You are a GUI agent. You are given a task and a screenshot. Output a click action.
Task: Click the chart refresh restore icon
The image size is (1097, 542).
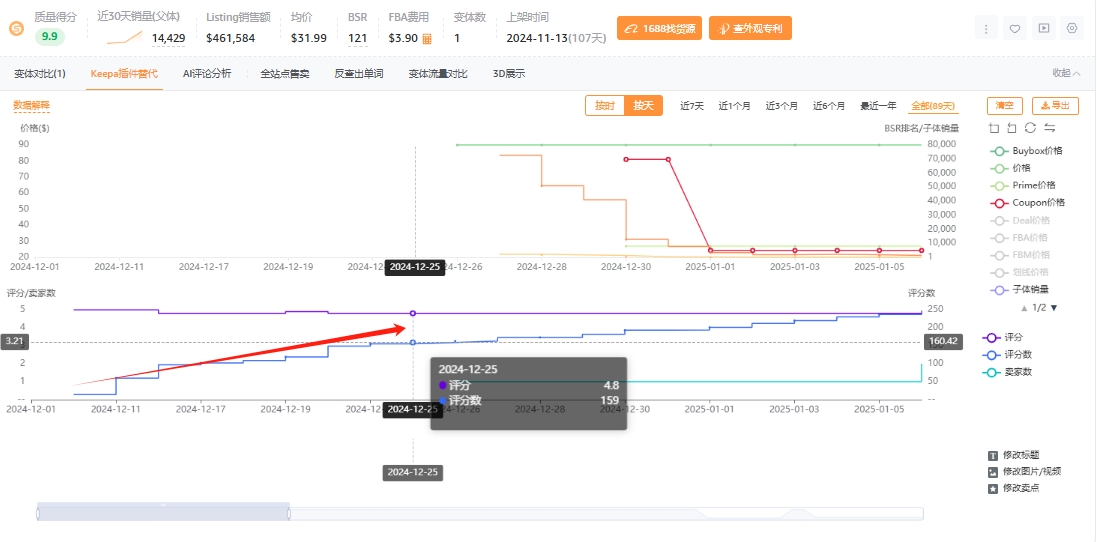click(x=1030, y=127)
